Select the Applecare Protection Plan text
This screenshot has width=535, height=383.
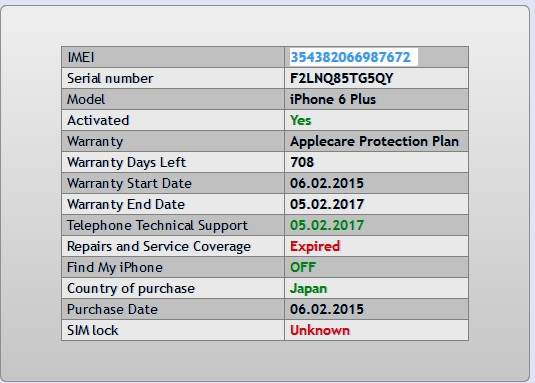point(374,141)
